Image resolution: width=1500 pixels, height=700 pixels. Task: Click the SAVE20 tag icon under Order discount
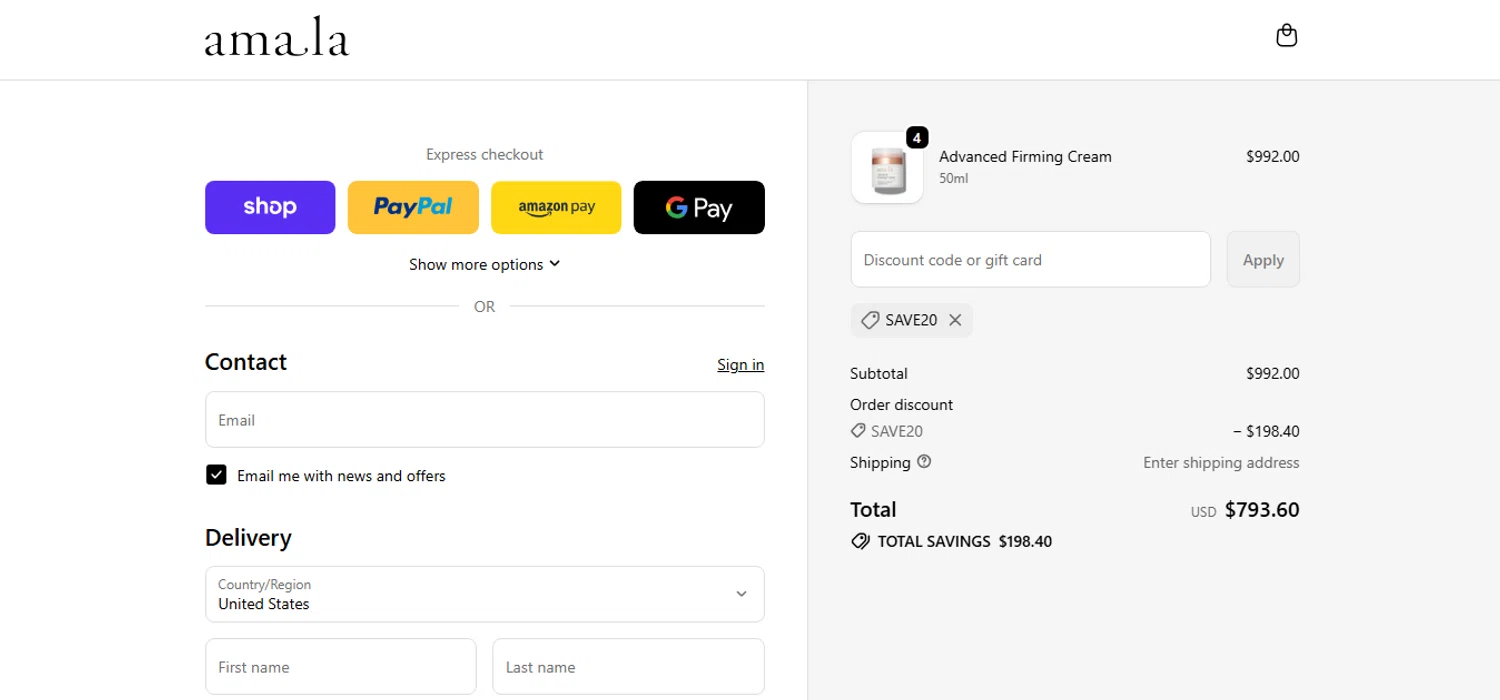[858, 431]
